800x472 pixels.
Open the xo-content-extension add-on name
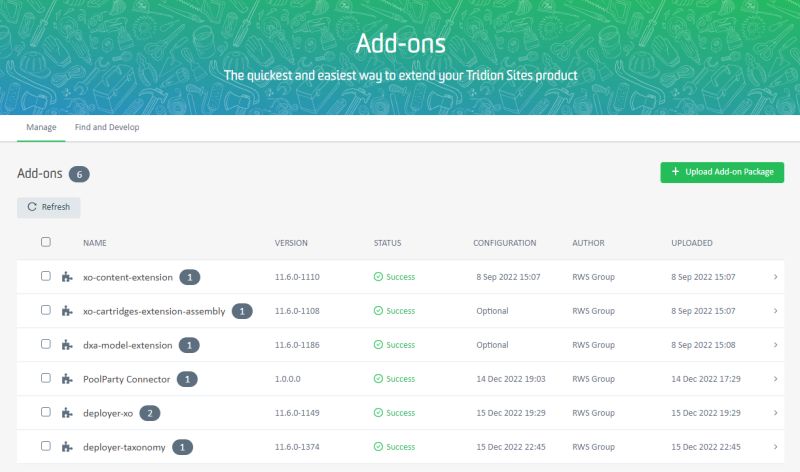coord(128,277)
